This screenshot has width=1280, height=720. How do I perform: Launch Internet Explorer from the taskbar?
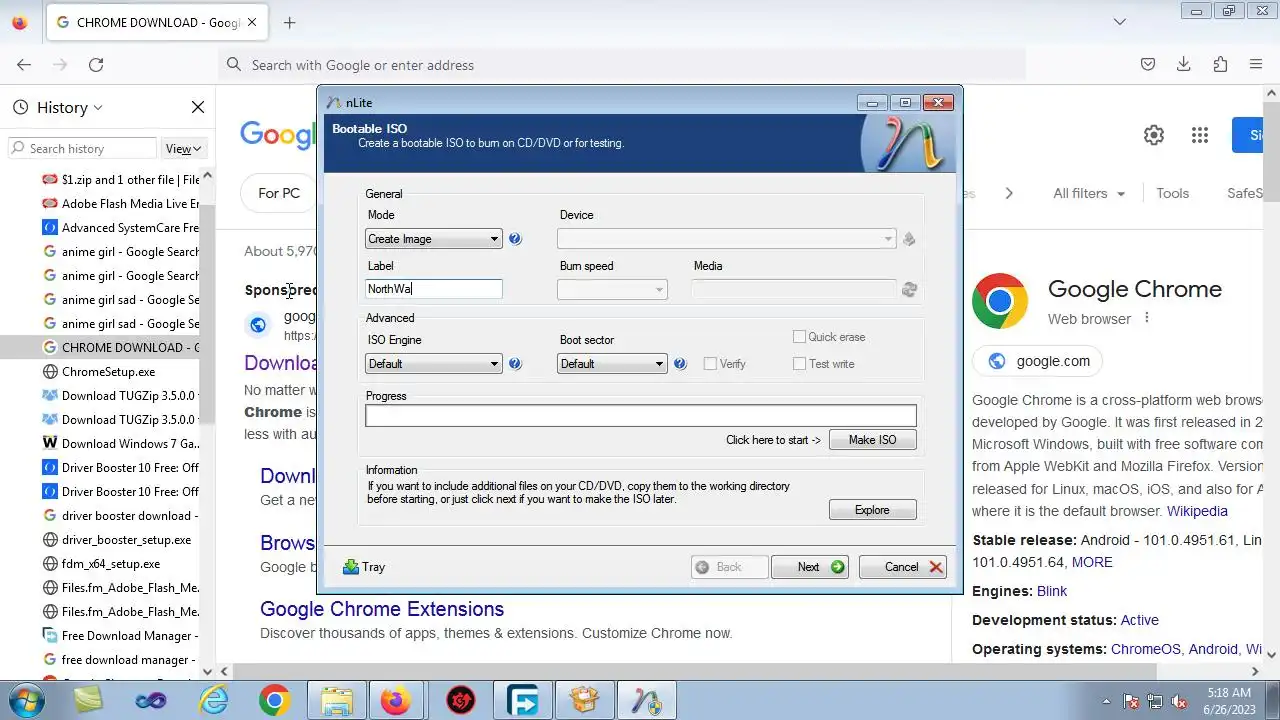(x=214, y=700)
